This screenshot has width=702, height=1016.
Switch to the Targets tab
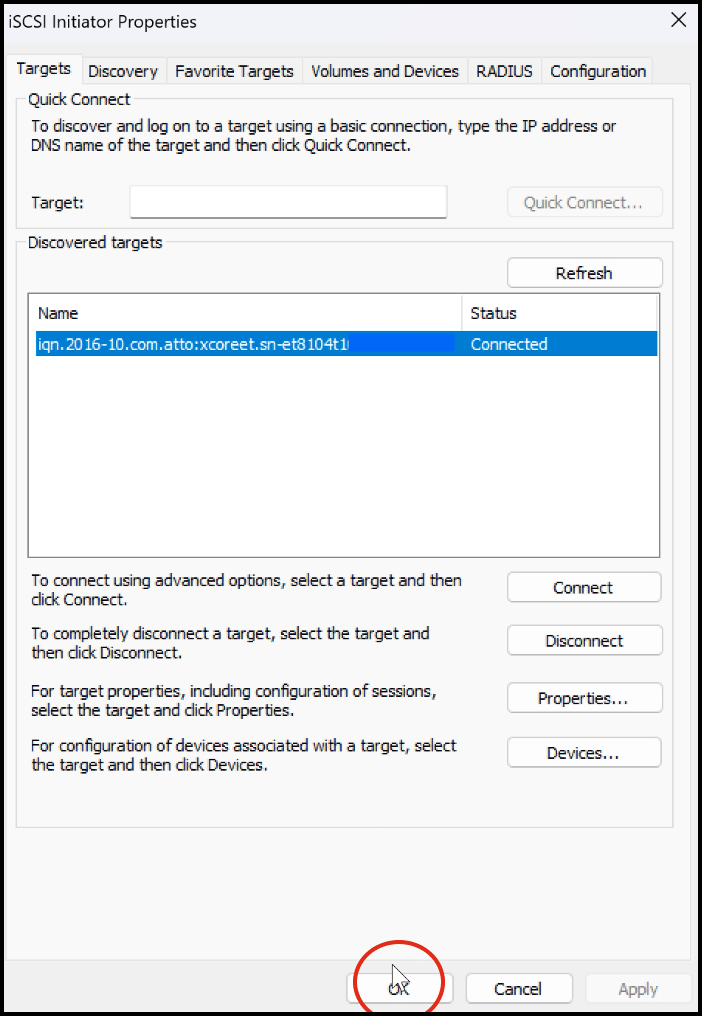tap(44, 69)
